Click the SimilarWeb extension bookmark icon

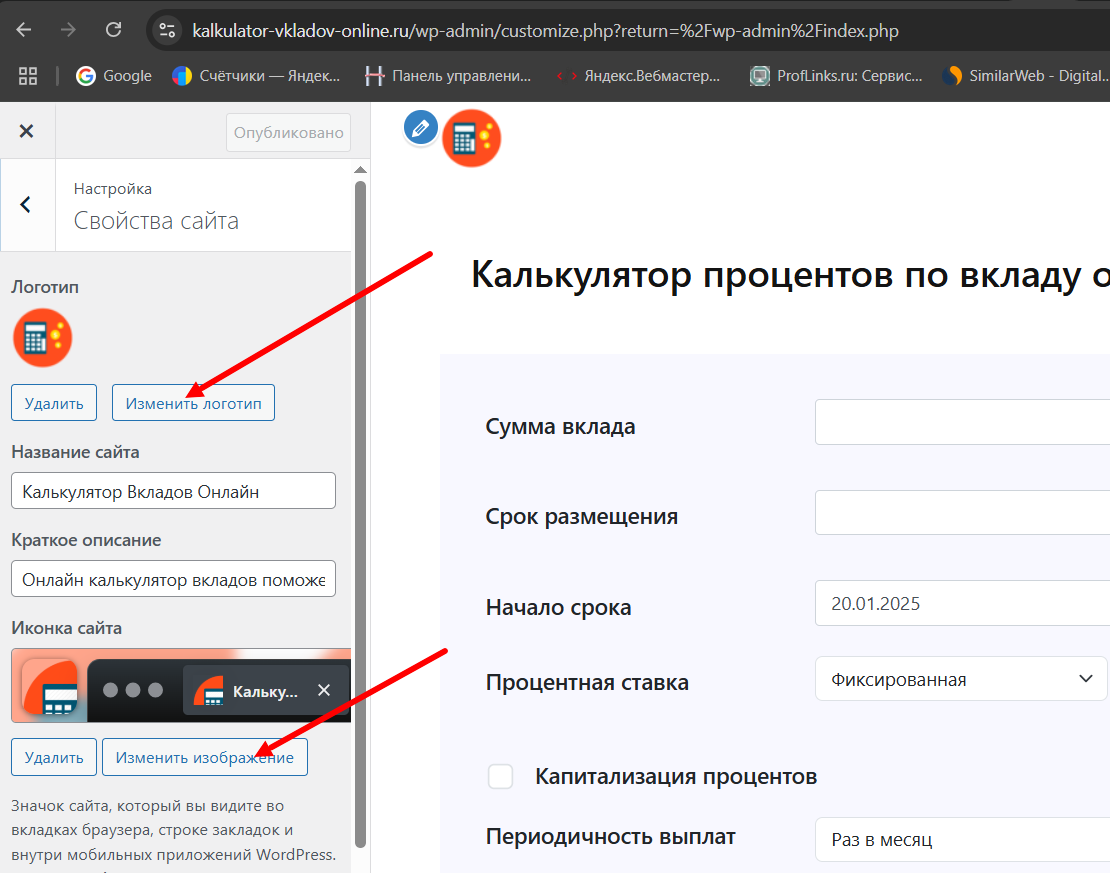click(951, 75)
